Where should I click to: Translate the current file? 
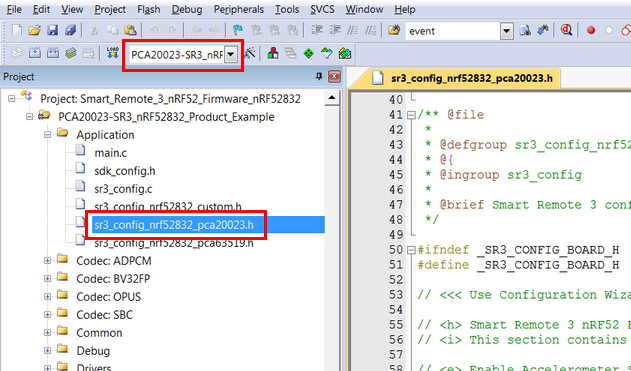tap(16, 53)
